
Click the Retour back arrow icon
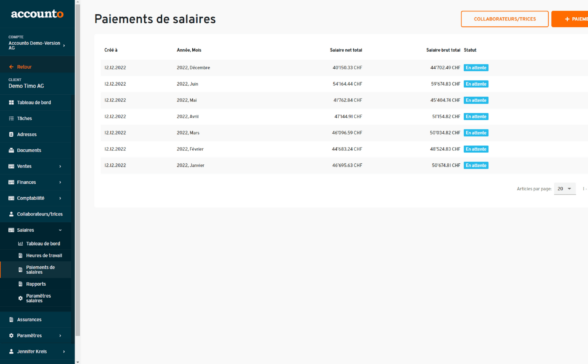11,67
